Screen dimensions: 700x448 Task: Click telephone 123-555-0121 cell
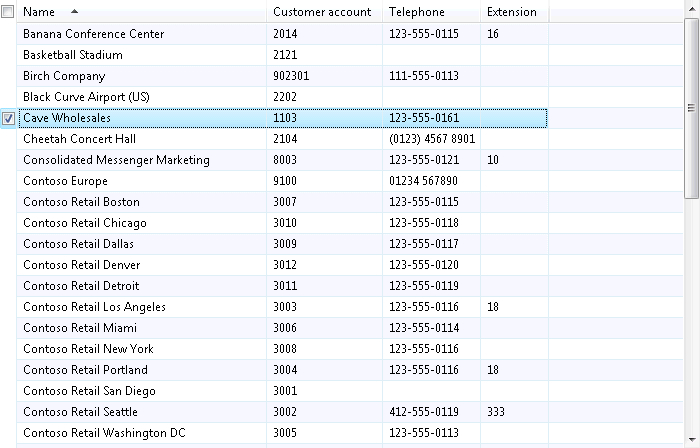432,160
